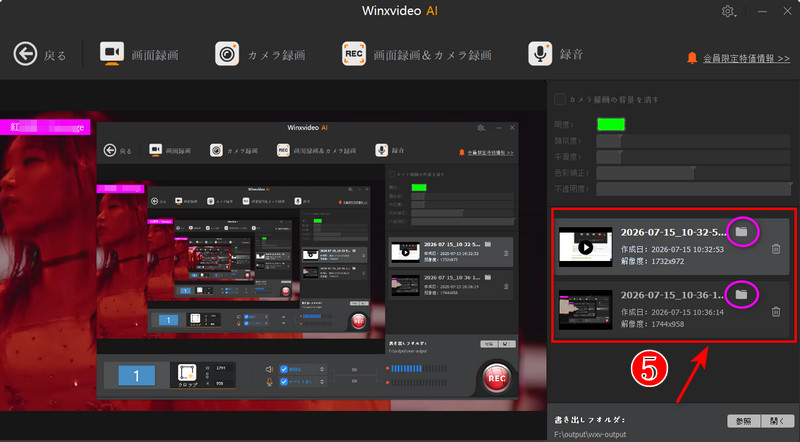This screenshot has width=800, height=442.
Task: Click the クロップ crop region tool
Action: [x=187, y=375]
